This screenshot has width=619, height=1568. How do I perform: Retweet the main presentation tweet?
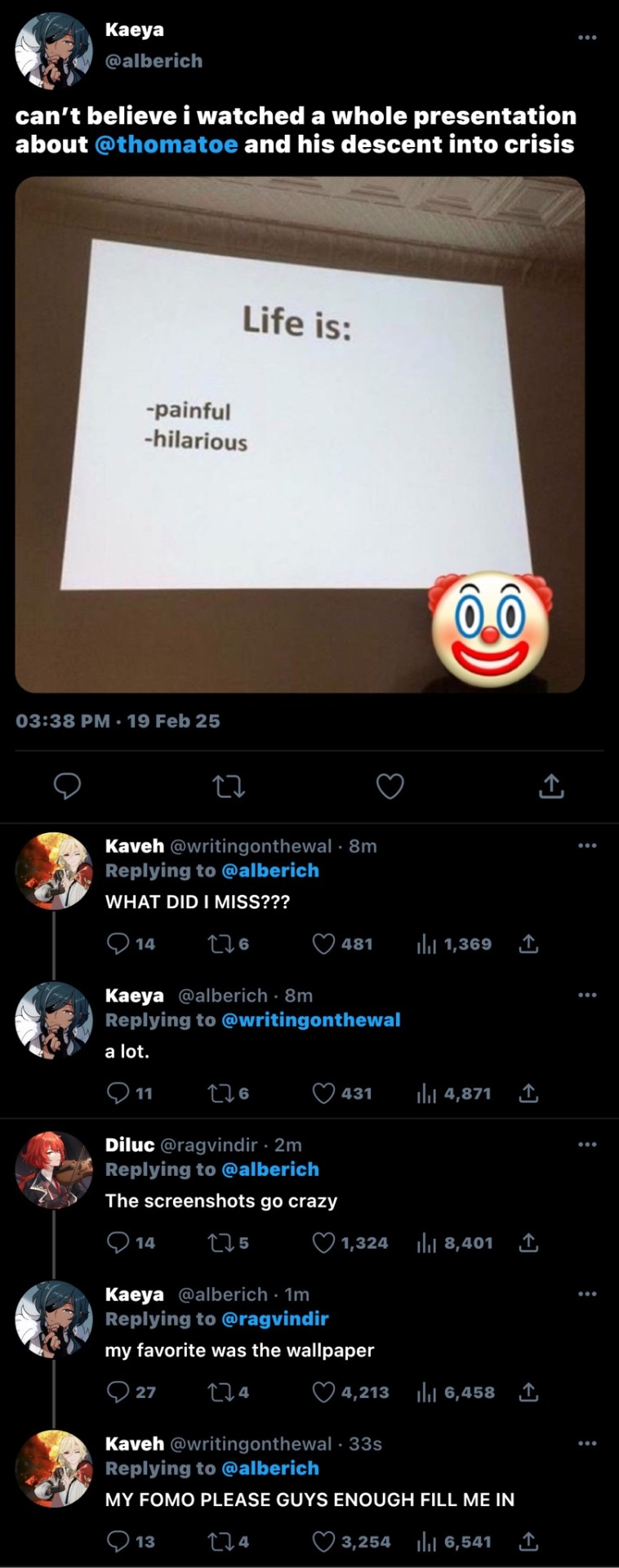[228, 786]
